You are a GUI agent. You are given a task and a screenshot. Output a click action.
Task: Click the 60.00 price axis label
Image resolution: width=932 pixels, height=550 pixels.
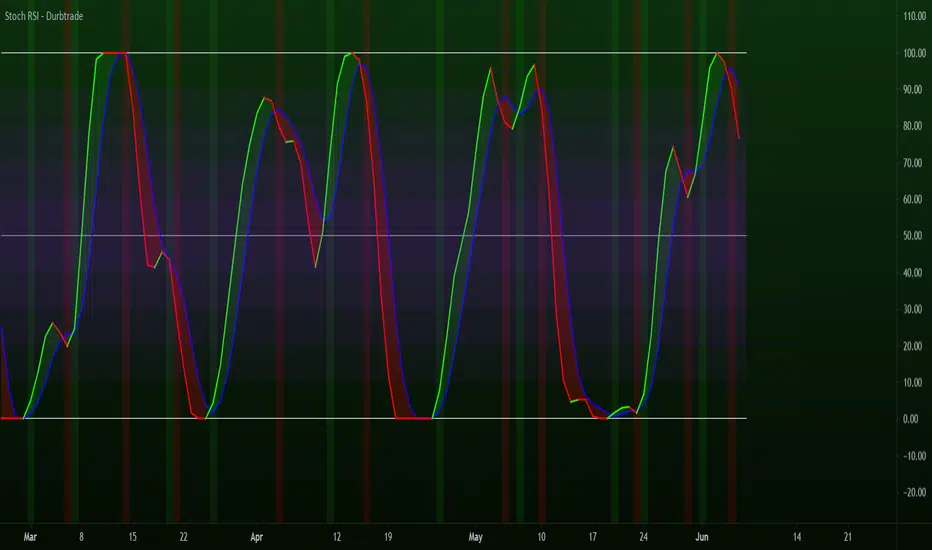coord(912,199)
